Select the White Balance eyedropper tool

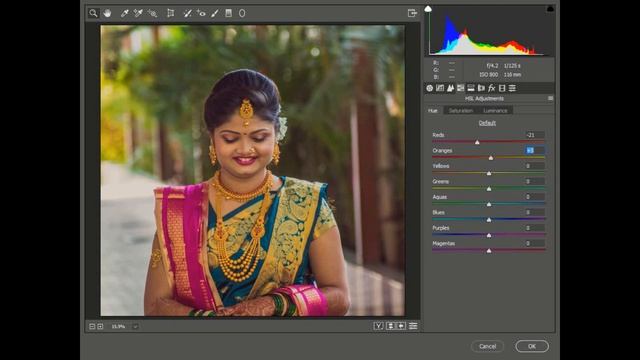pos(124,13)
